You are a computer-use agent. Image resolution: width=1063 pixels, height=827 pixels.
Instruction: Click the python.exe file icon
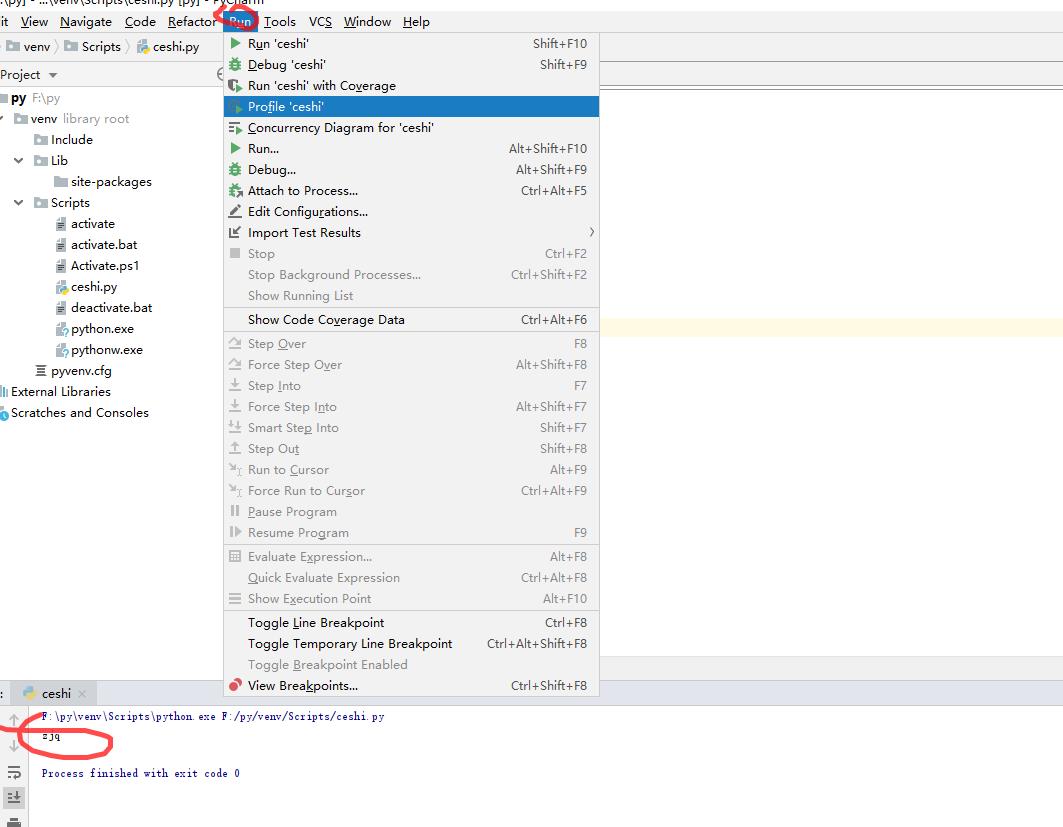point(62,329)
